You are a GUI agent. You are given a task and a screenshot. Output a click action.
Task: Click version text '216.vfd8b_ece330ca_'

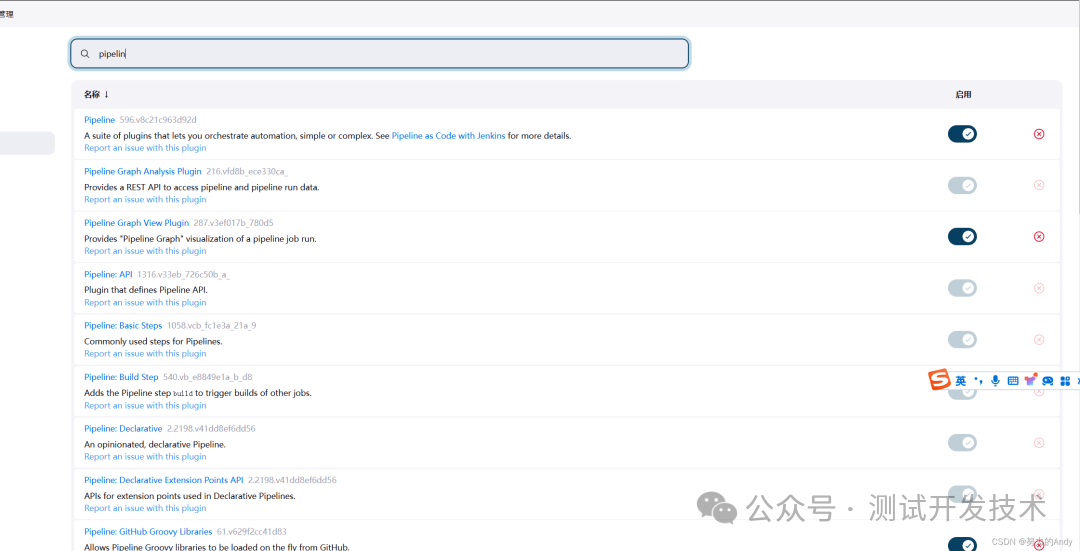pos(247,171)
